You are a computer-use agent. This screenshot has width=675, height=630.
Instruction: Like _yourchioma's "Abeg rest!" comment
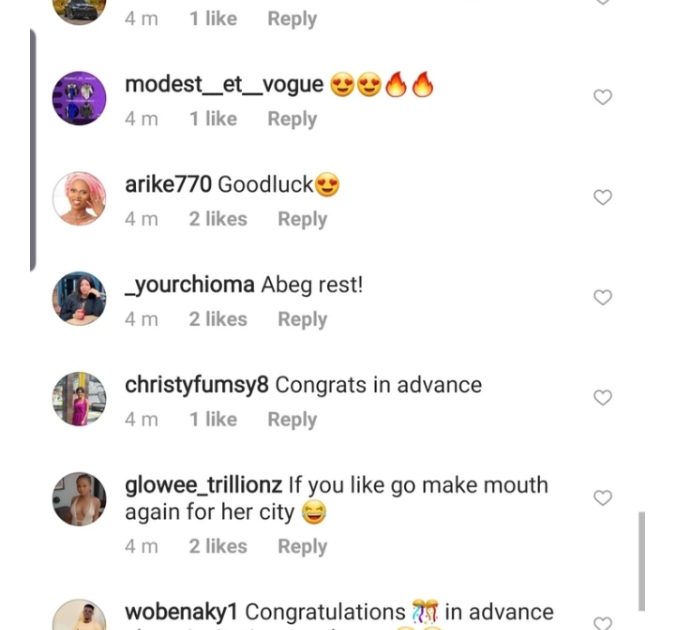pyautogui.click(x=603, y=297)
